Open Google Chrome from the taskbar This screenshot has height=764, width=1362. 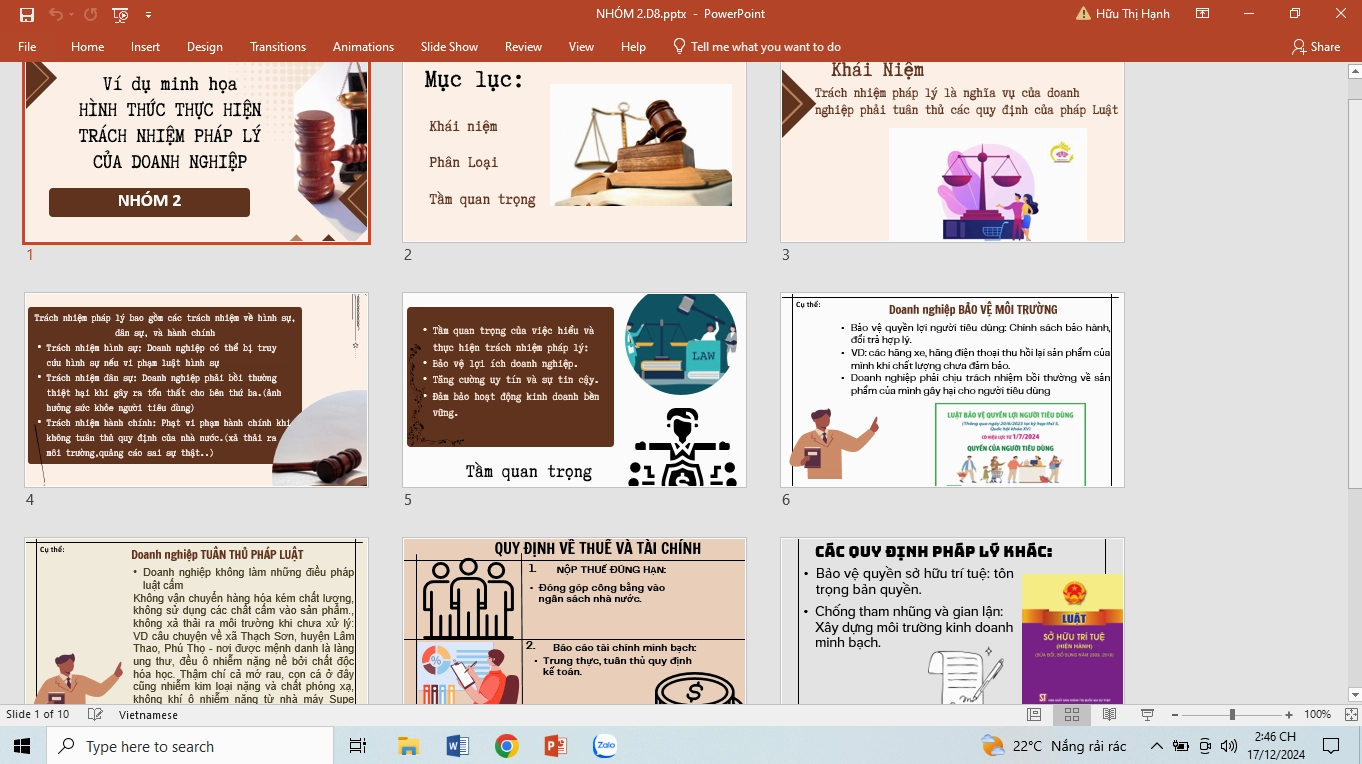tap(507, 746)
